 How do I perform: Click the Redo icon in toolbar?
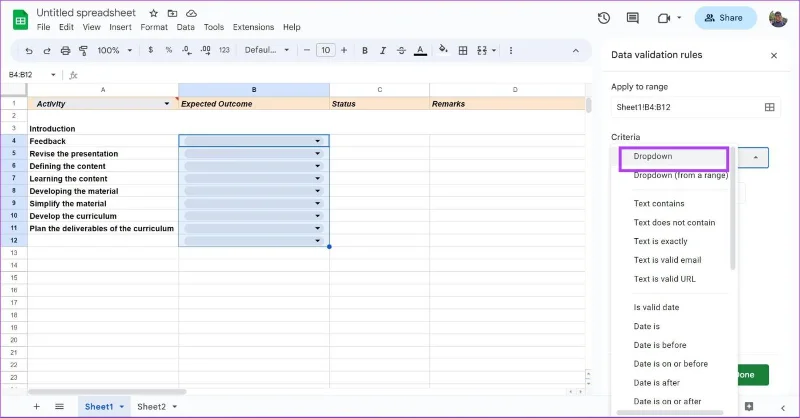click(47, 51)
